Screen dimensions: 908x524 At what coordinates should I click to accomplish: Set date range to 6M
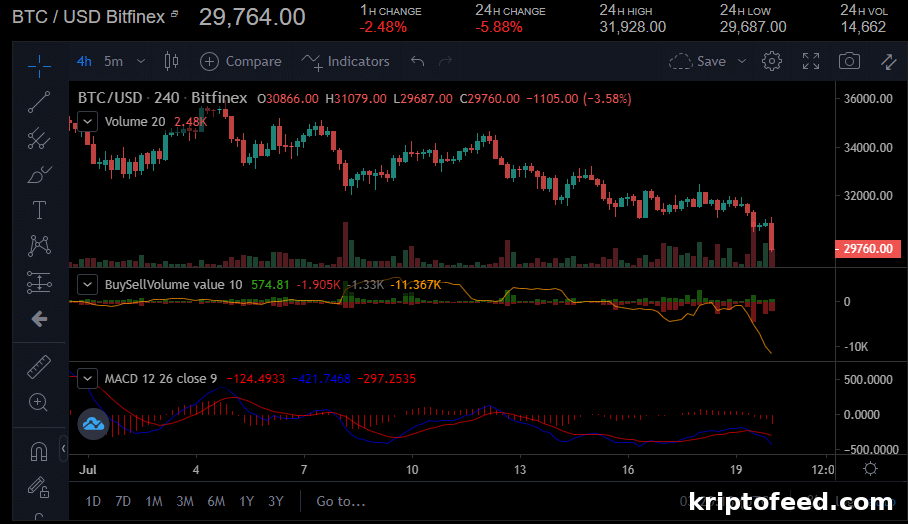[216, 501]
